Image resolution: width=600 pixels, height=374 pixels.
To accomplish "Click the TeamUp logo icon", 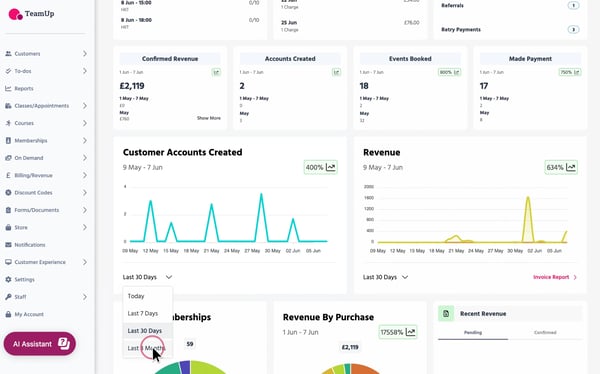I will 15,14.
